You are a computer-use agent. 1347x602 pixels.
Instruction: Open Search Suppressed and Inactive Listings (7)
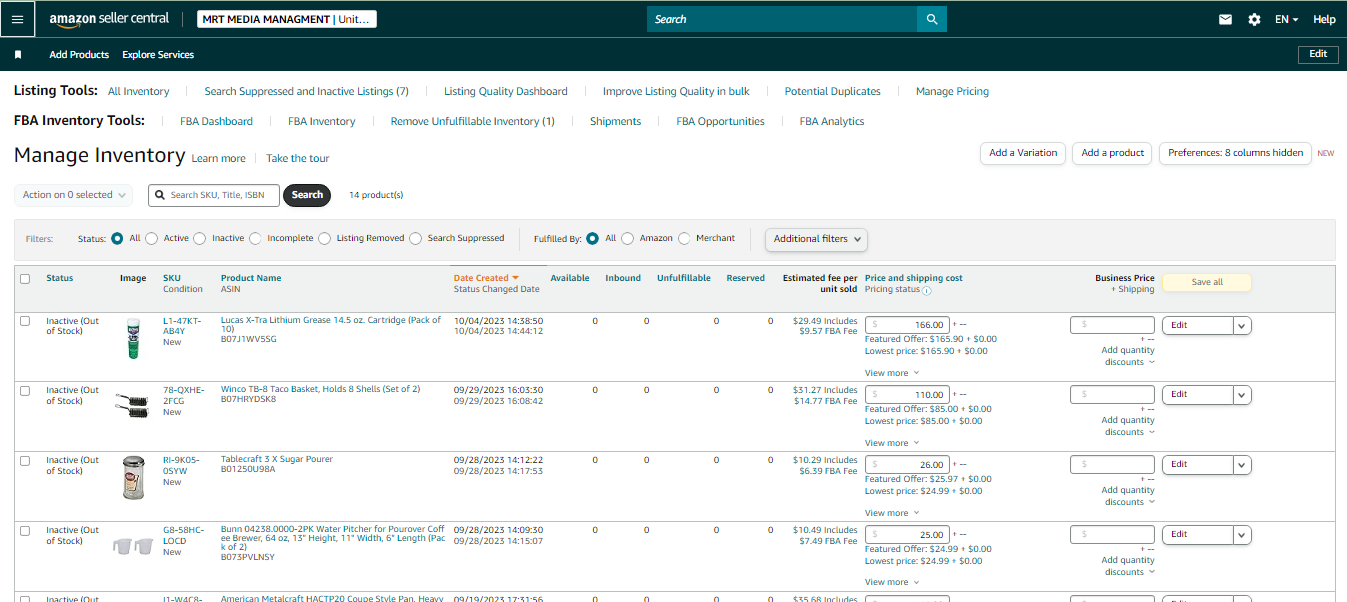(307, 91)
